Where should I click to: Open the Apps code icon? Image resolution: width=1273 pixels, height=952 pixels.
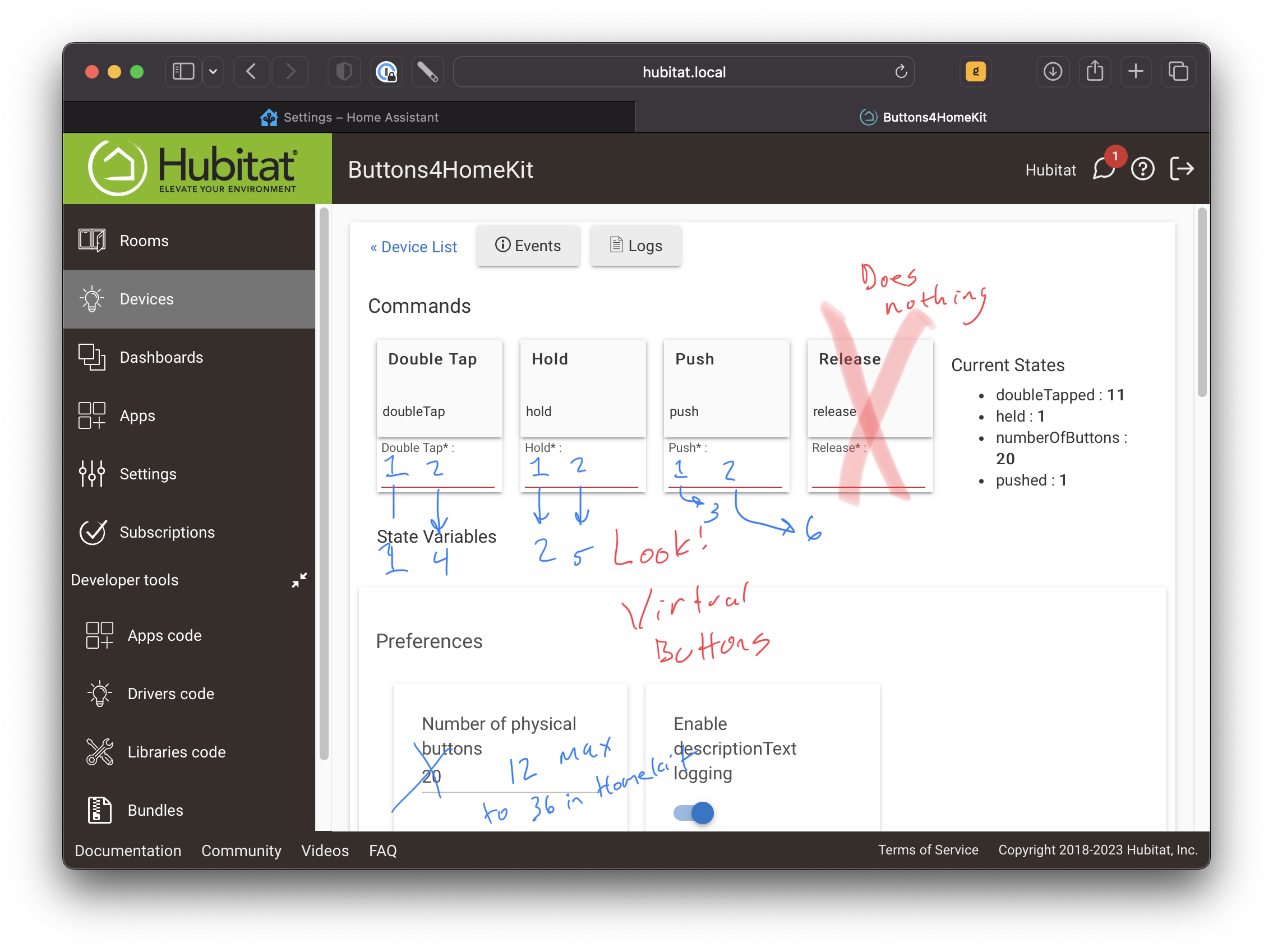click(100, 636)
